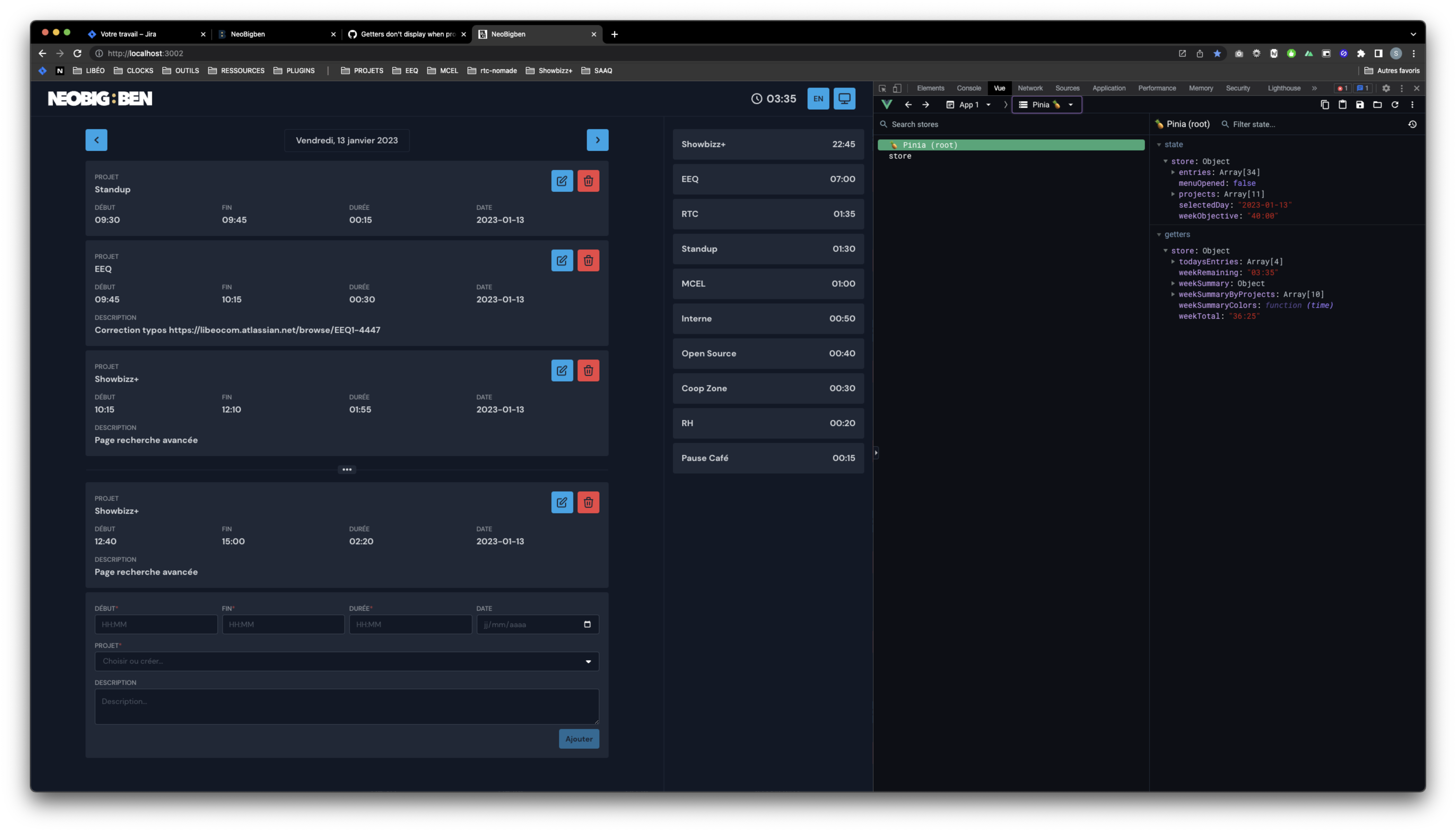Delete the Showbizz+ entry starting 10:15
This screenshot has width=1456, height=832.
click(588, 370)
